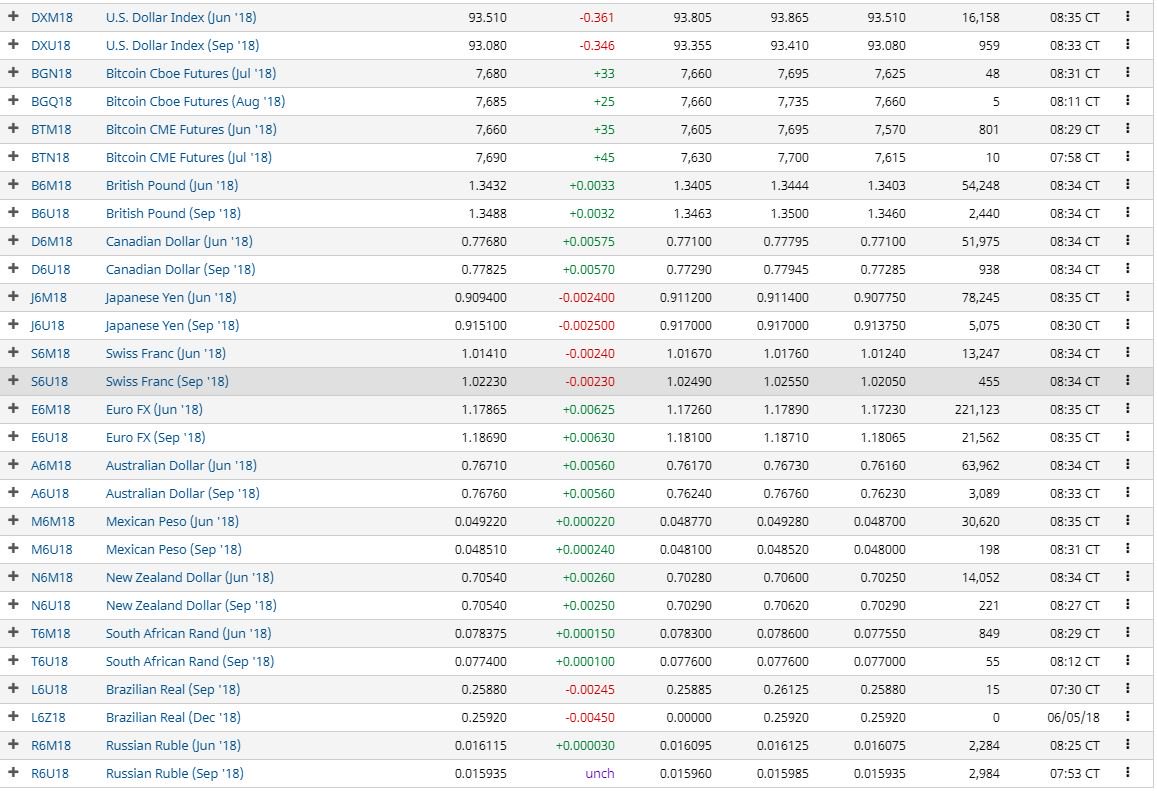Open the three-dot menu for DXU18 row
Image resolution: width=1157 pixels, height=791 pixels.
(x=1127, y=44)
